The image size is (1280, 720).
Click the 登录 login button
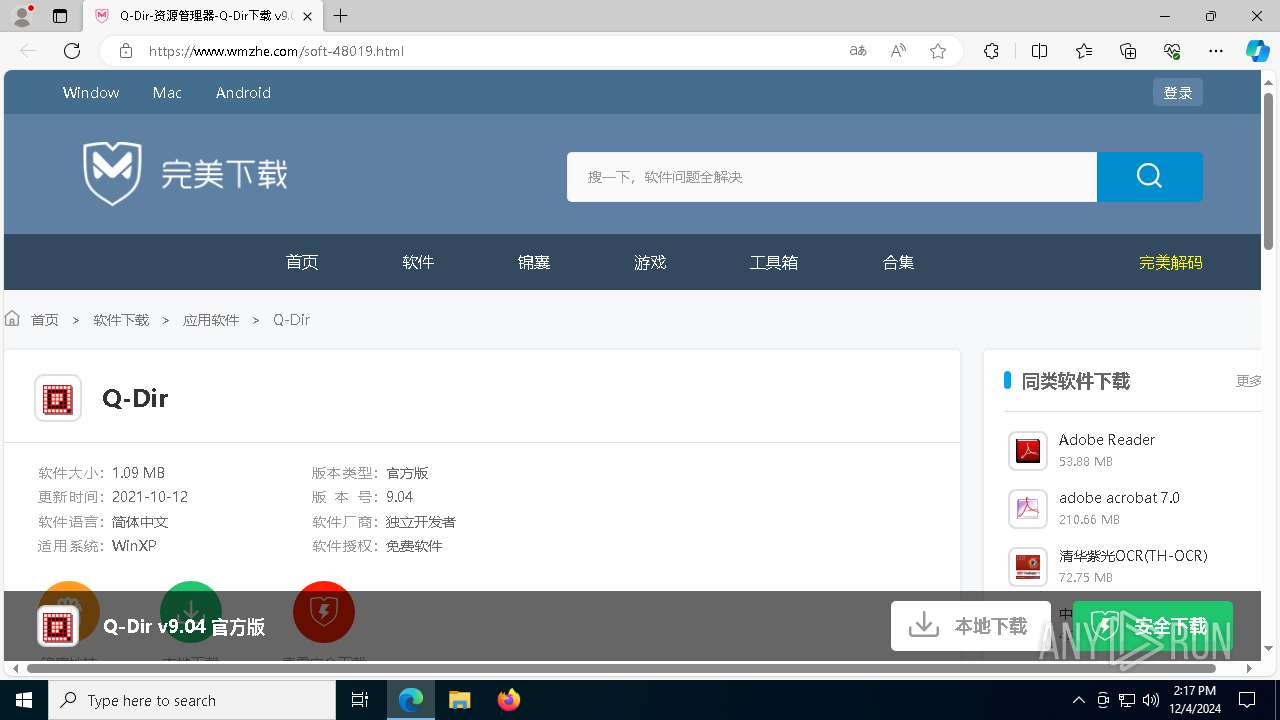[1178, 92]
